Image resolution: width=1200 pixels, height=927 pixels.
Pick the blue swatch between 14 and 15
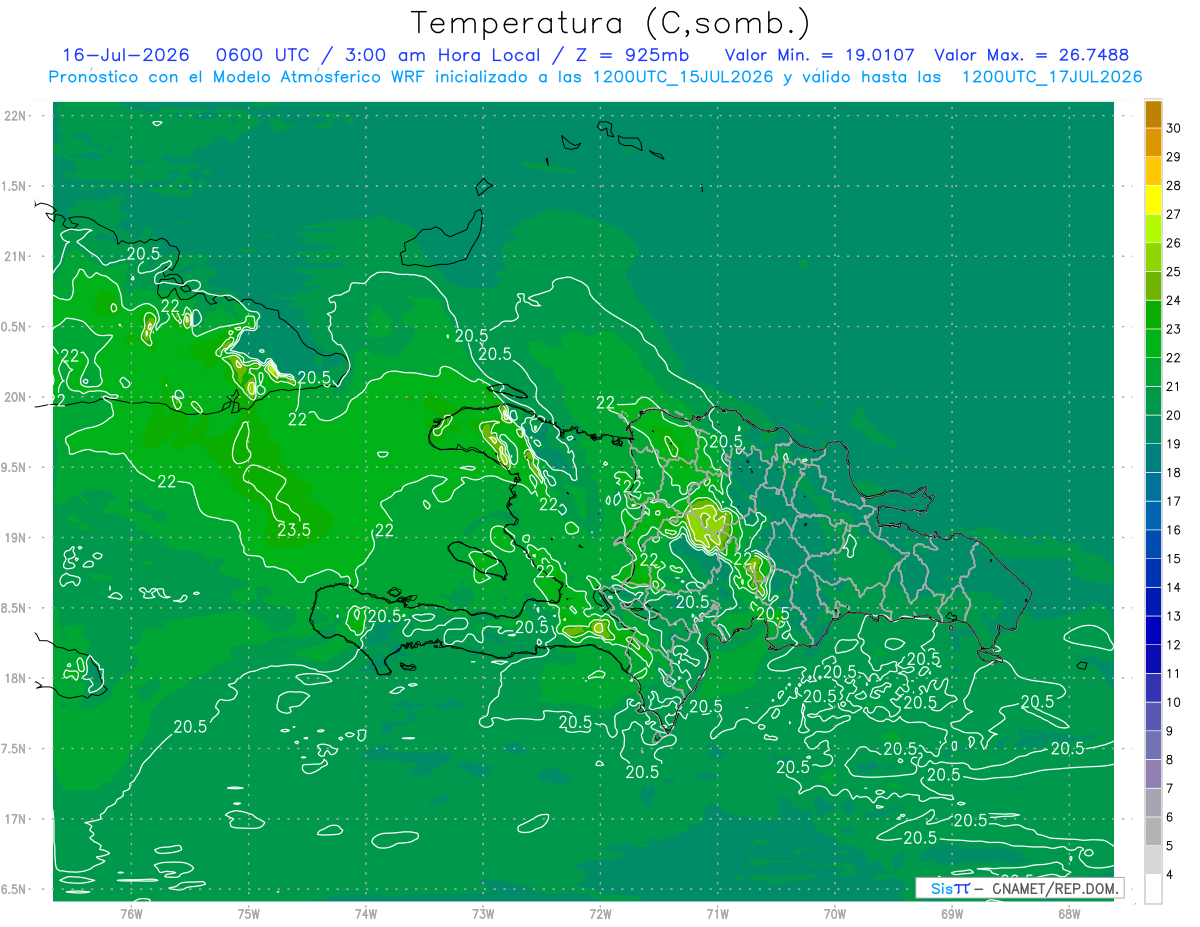point(1153,573)
